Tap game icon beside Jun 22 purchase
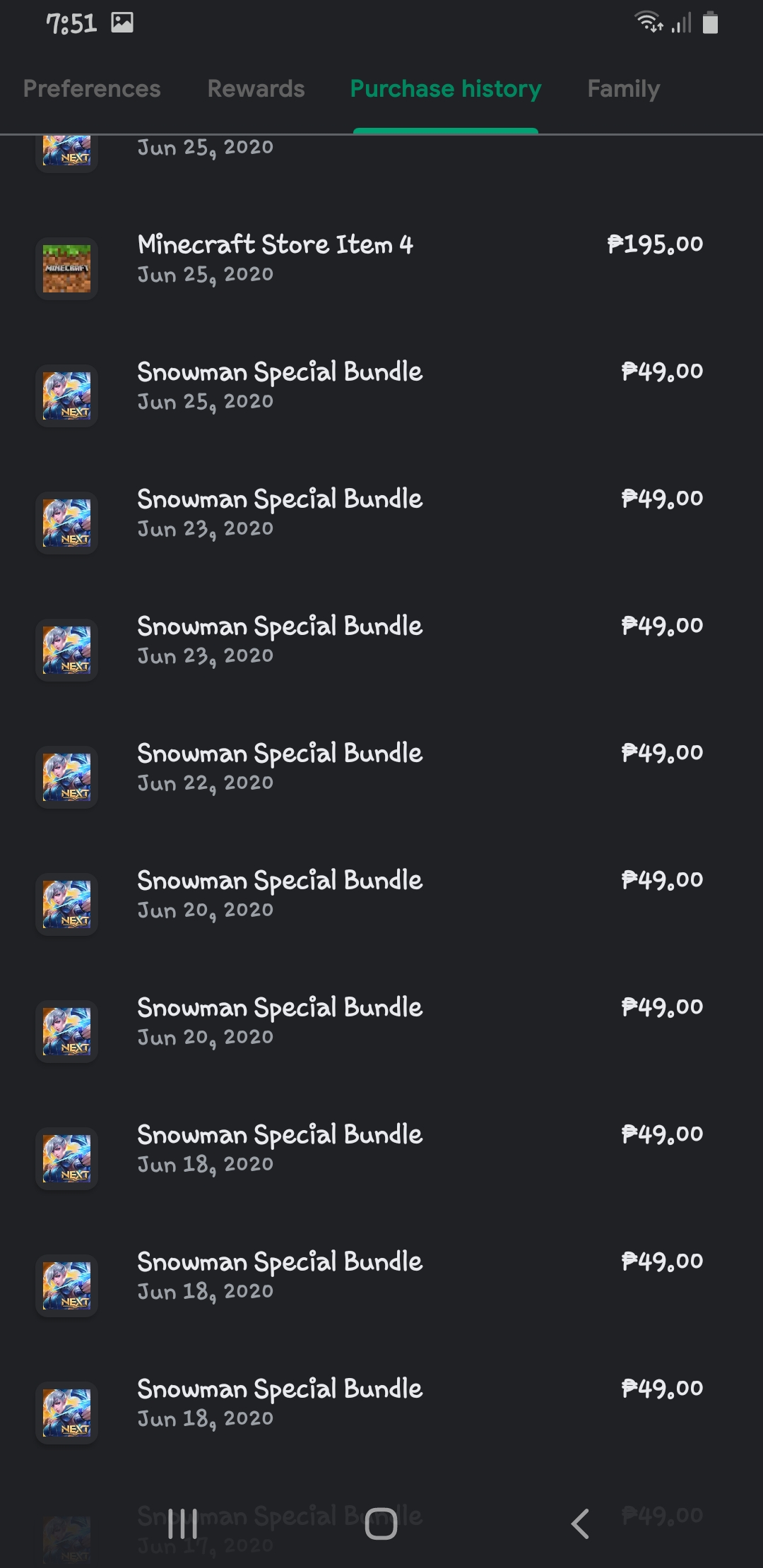 tap(66, 777)
